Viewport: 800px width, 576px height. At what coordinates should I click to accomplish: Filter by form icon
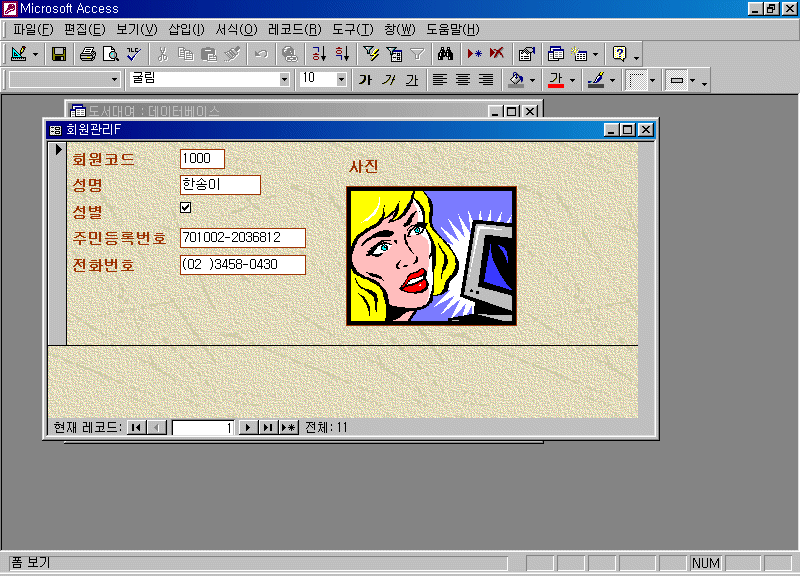pos(394,54)
